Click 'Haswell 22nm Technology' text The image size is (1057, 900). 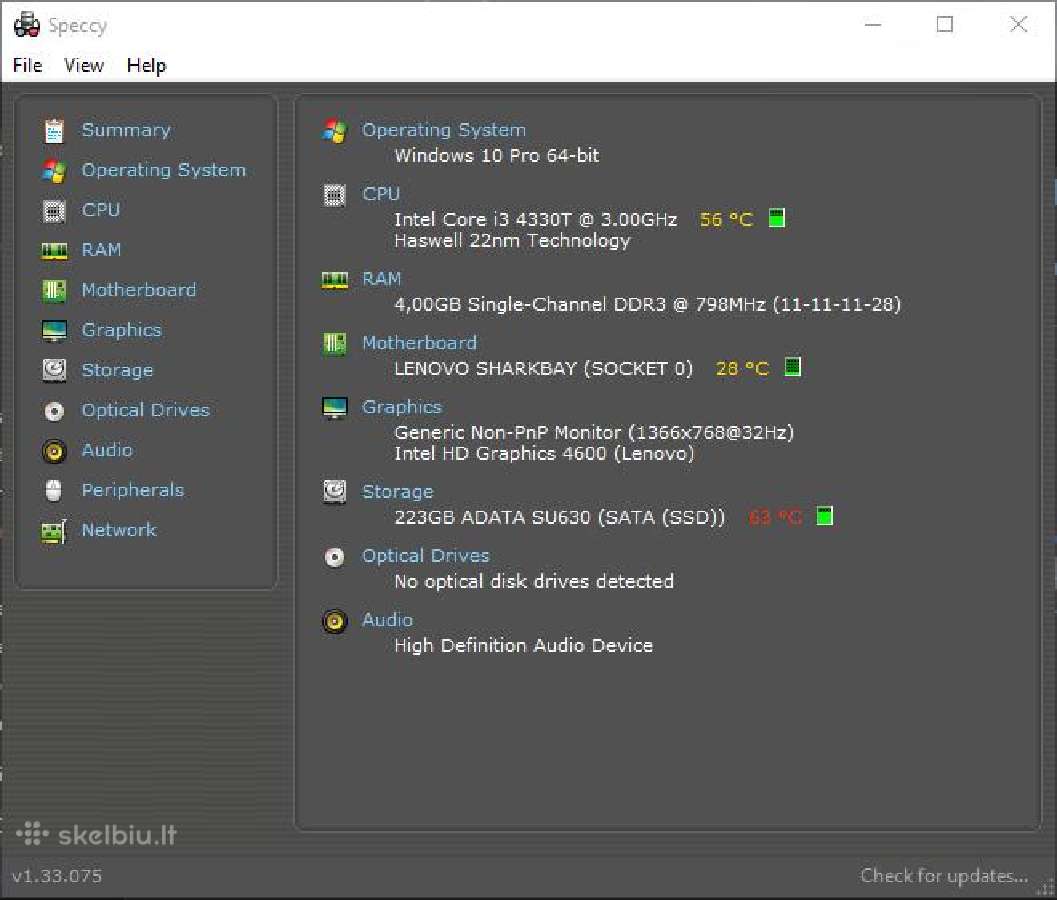(512, 241)
